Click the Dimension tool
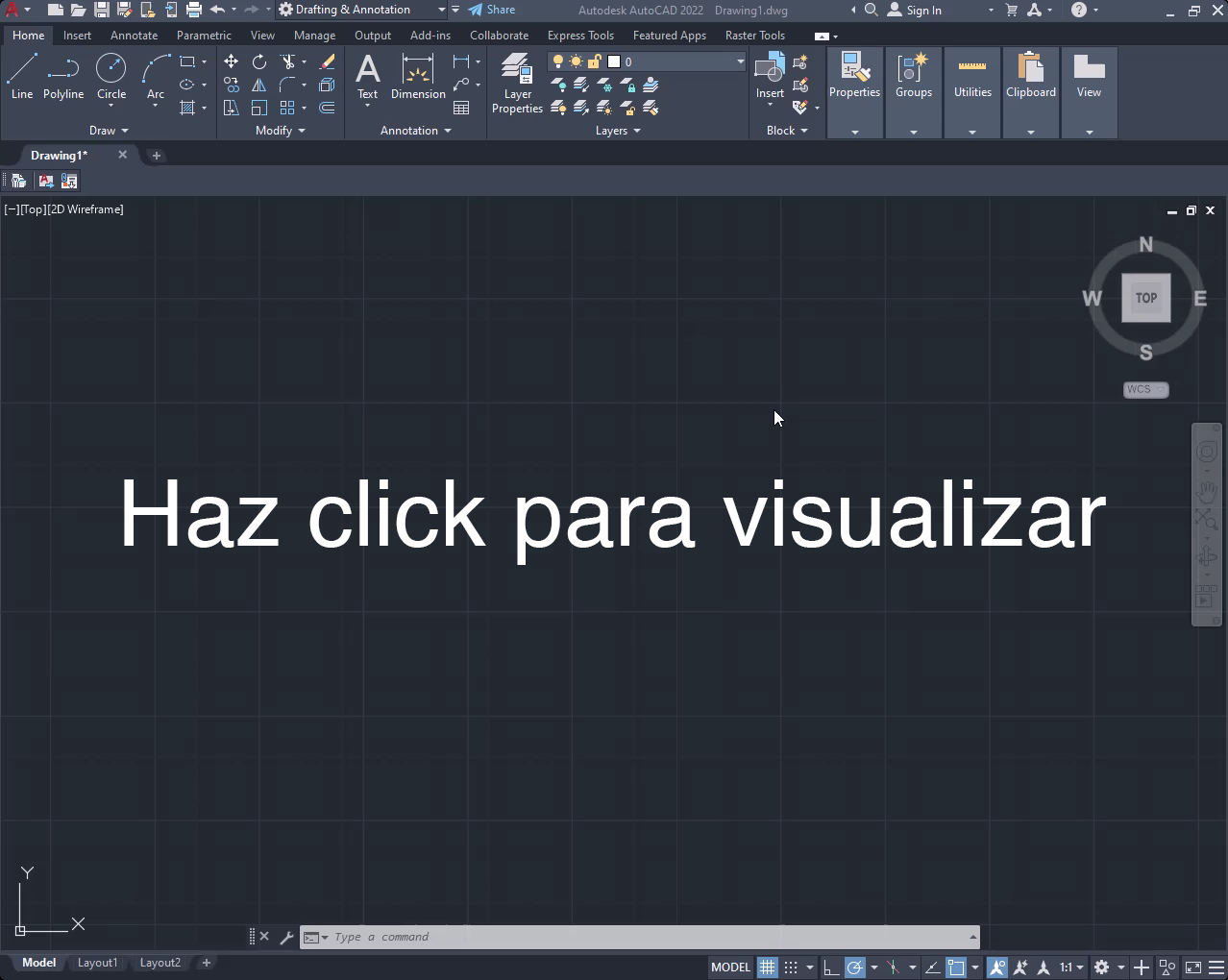 coord(418,77)
